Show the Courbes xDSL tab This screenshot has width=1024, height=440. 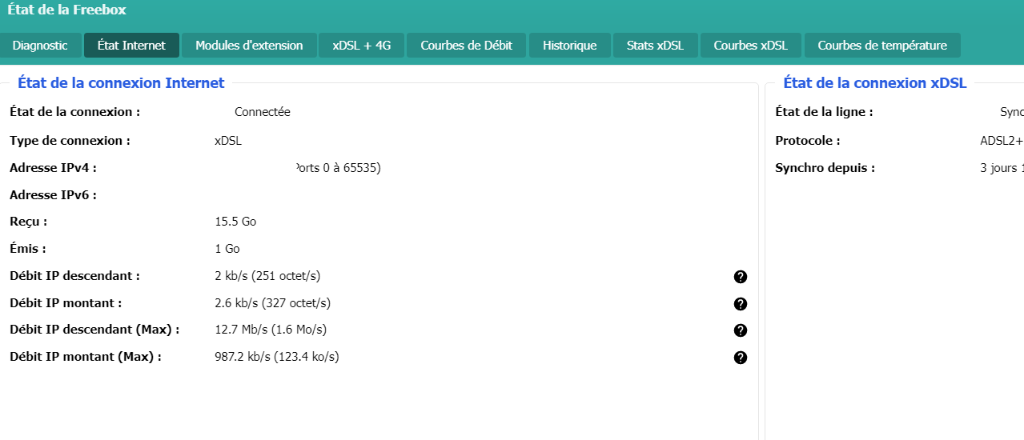tap(750, 46)
